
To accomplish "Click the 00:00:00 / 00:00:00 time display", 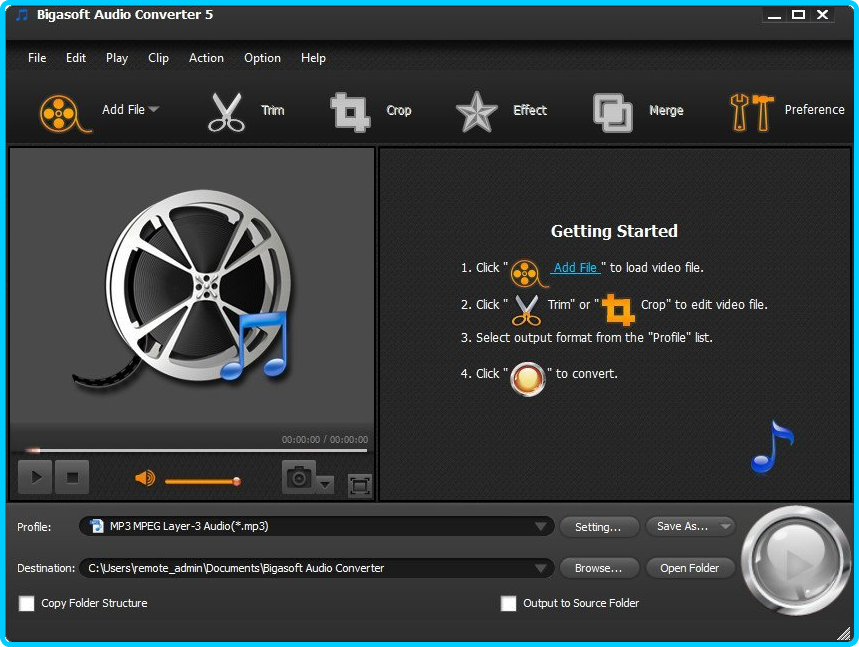I will click(x=325, y=439).
